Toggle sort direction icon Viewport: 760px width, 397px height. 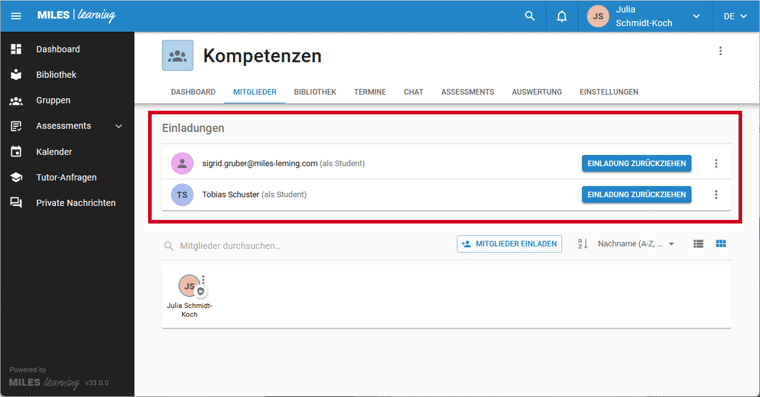583,244
